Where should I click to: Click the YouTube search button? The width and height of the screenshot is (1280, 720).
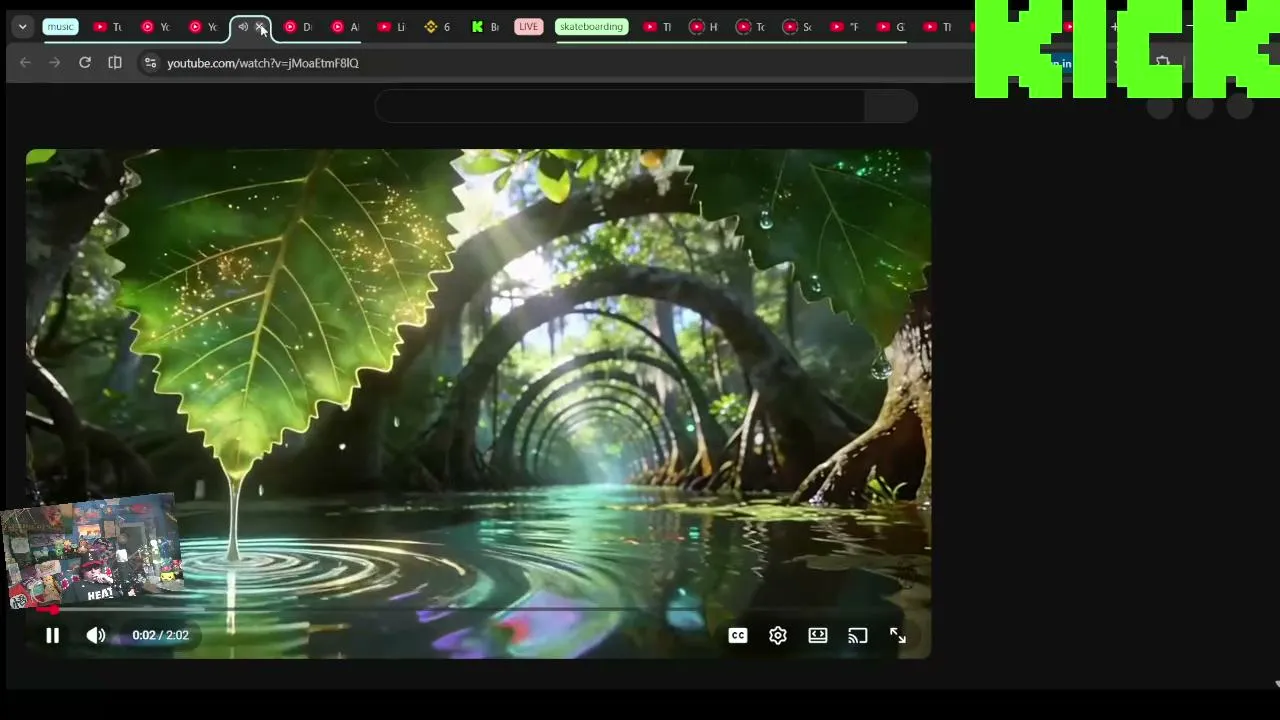[x=891, y=106]
